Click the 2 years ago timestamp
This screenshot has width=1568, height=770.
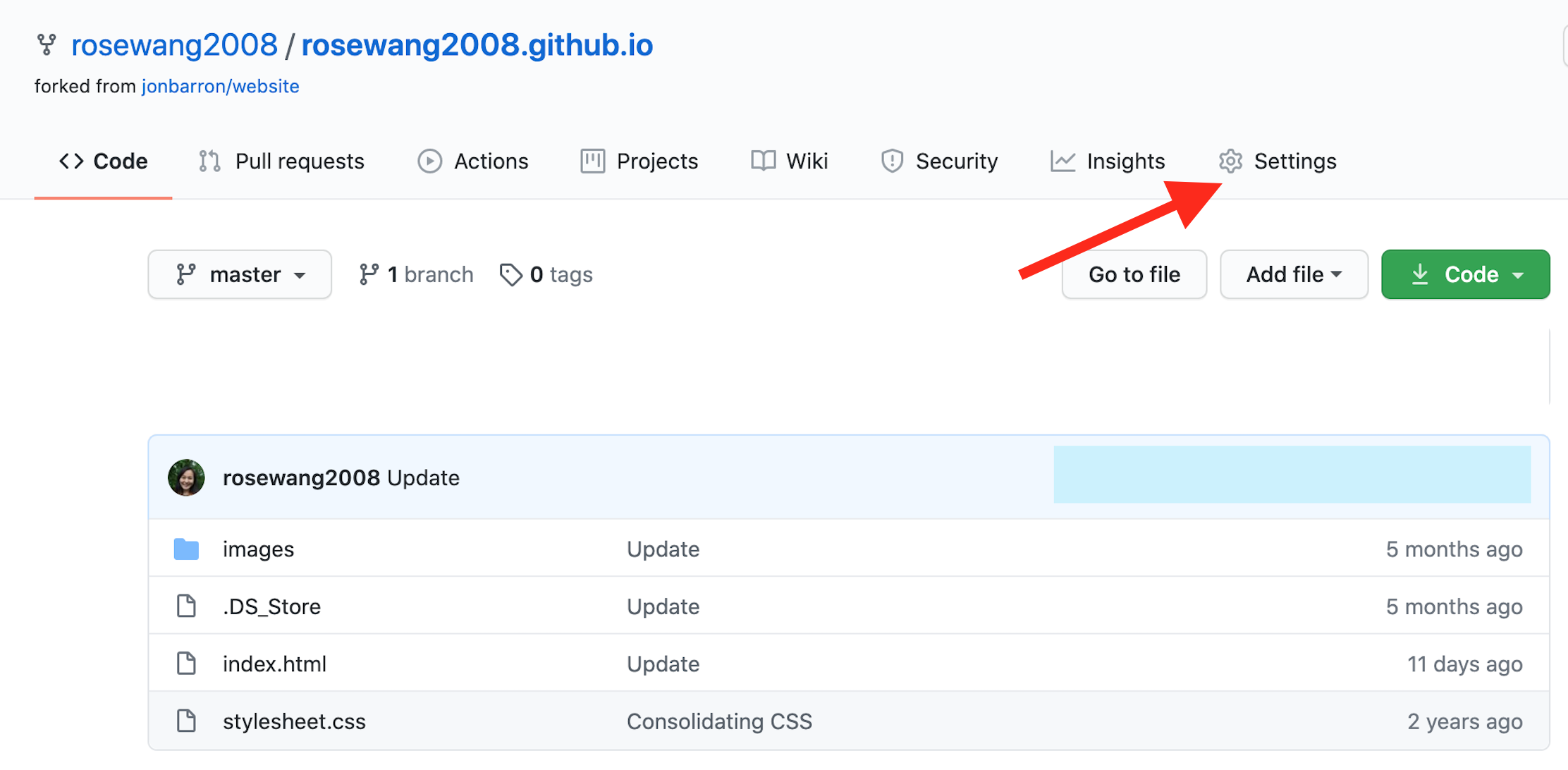[1465, 721]
